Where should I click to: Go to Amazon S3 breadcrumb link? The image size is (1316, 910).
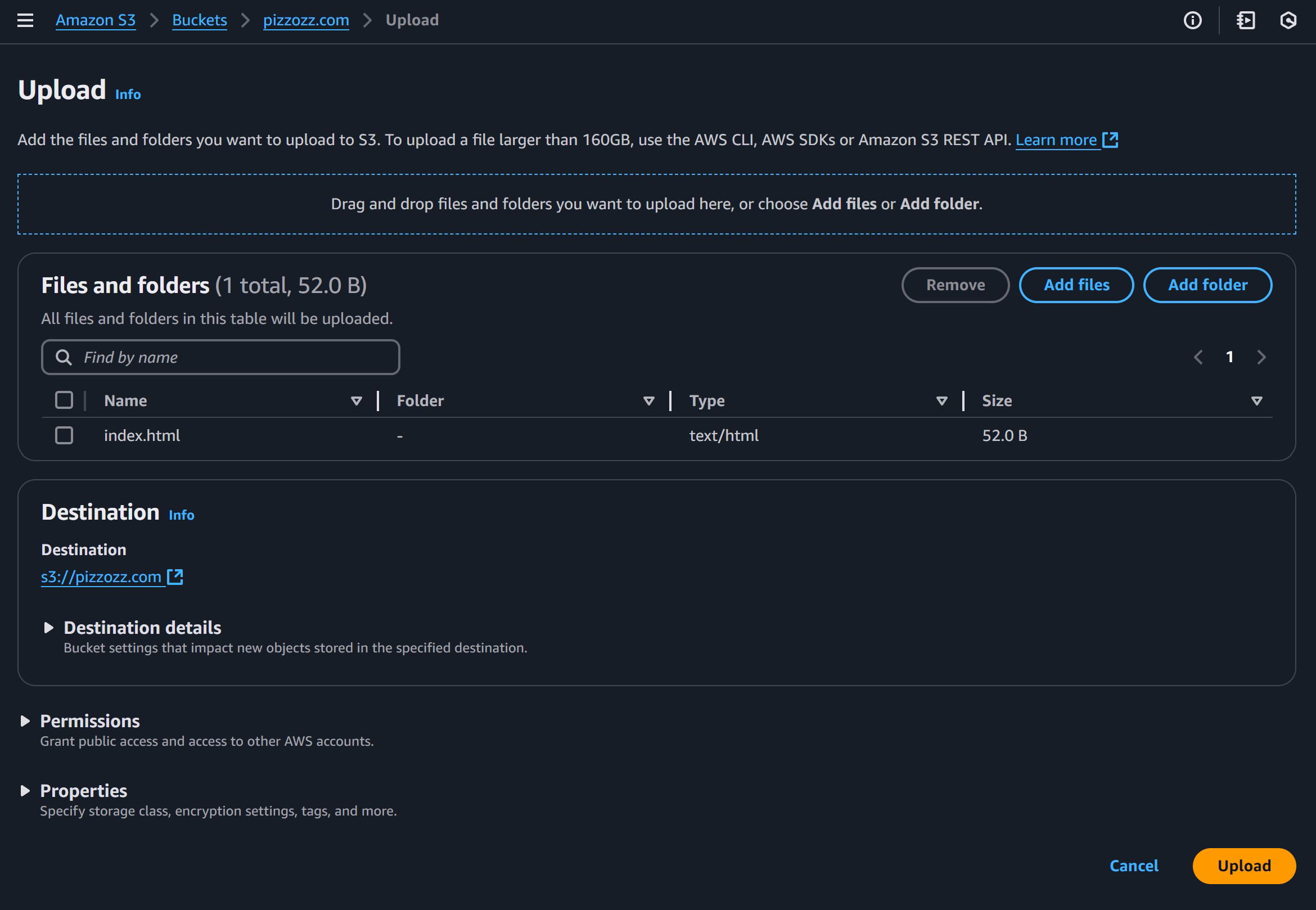coord(95,20)
